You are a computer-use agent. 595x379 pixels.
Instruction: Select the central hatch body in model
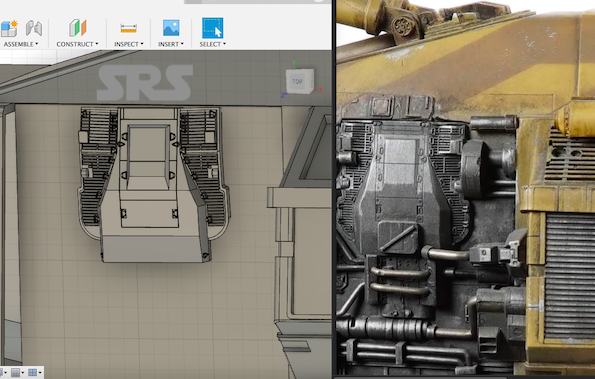(149, 186)
